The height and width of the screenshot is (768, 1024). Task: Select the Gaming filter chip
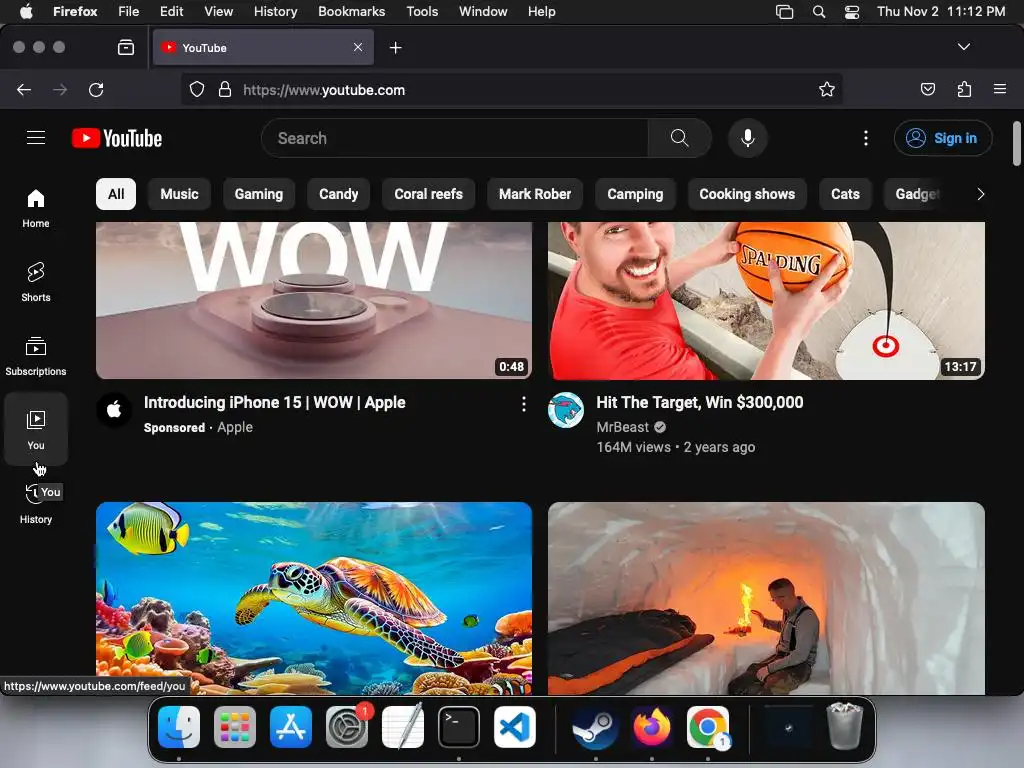click(x=259, y=194)
